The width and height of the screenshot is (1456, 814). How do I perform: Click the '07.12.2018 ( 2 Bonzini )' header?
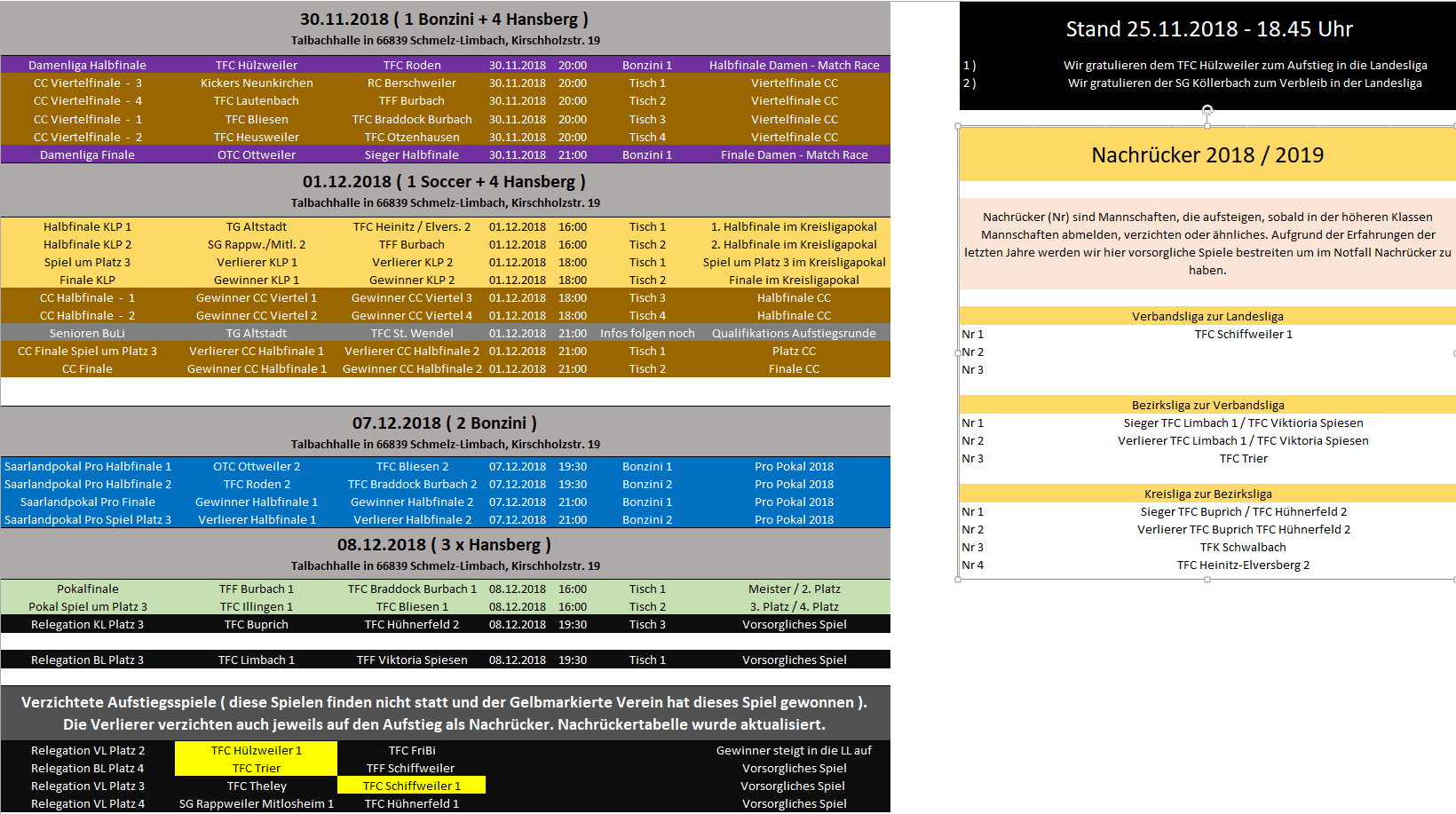coord(444,423)
